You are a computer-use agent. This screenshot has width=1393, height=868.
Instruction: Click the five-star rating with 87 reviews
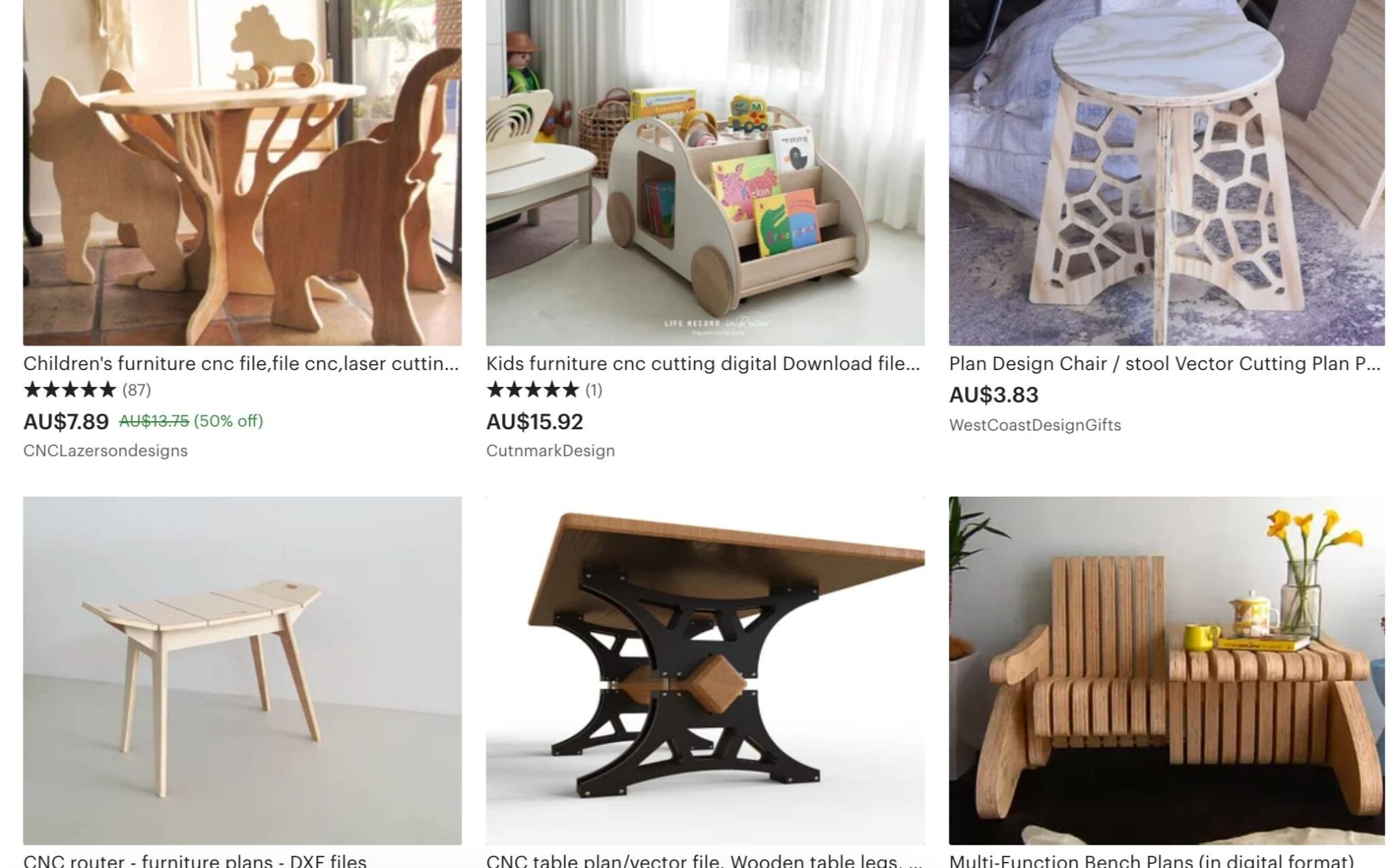[87, 390]
